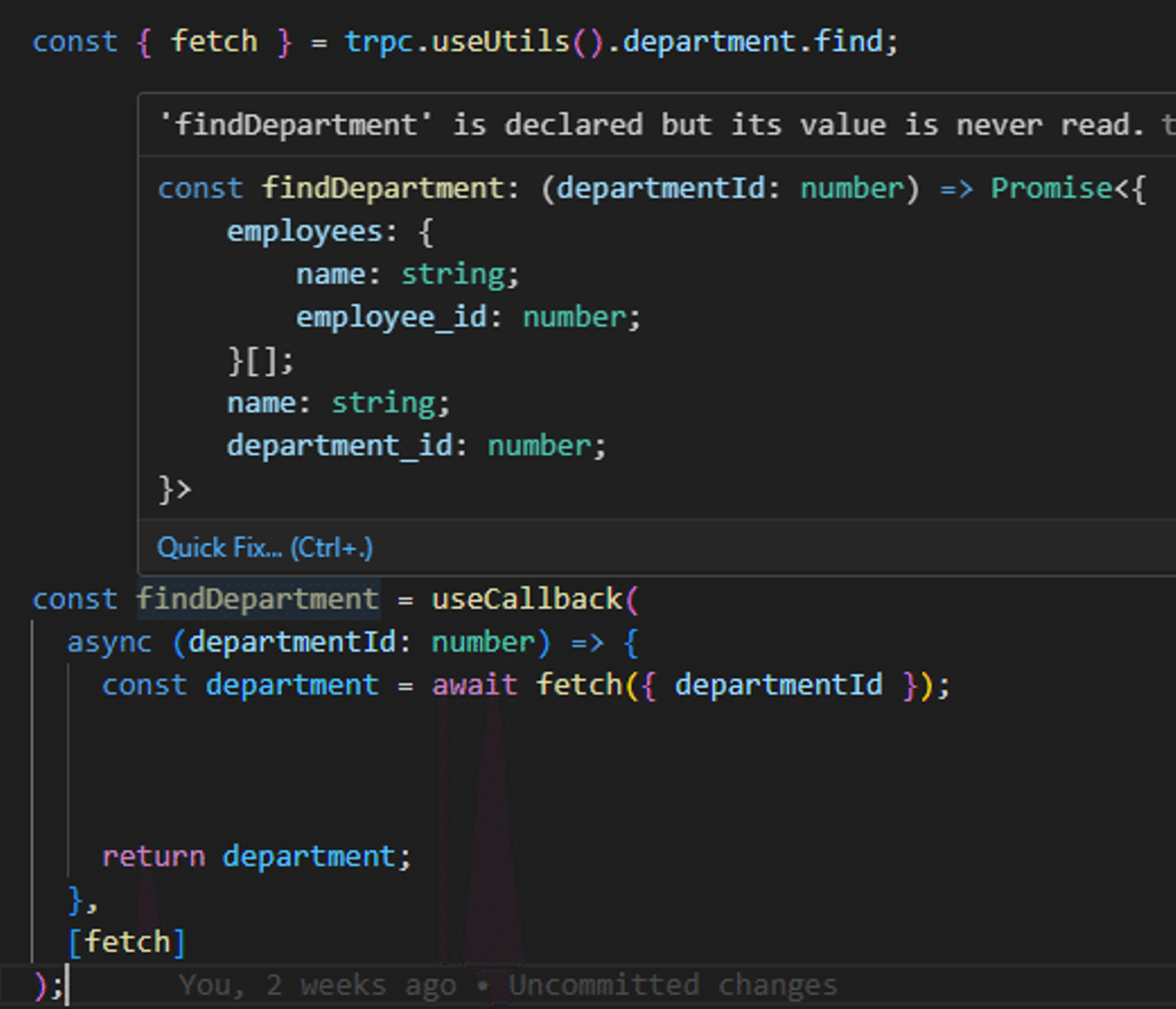Click the return keyword
The image size is (1176, 1009).
(154, 856)
